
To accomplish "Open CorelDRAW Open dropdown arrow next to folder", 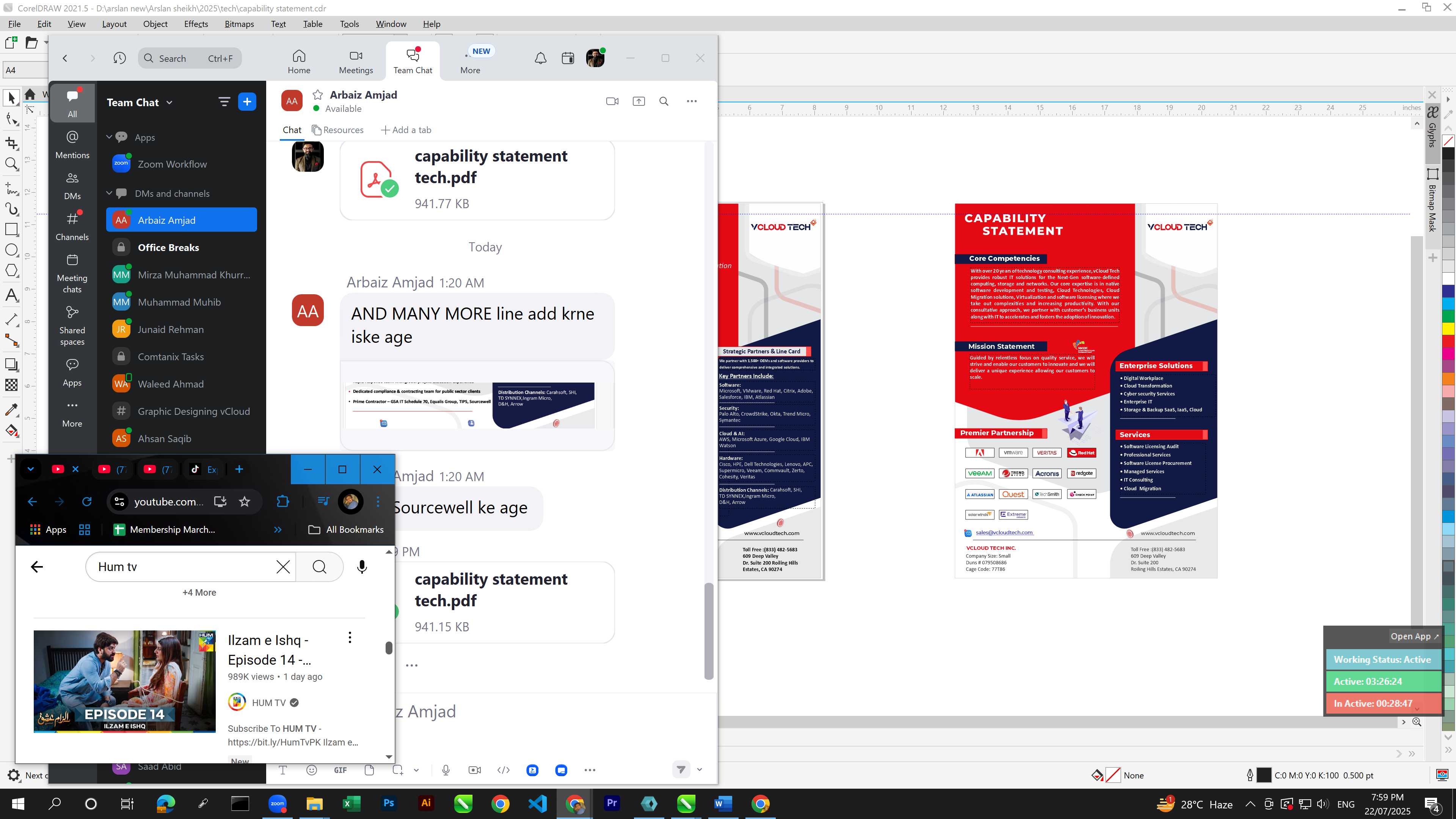I will pos(46,42).
